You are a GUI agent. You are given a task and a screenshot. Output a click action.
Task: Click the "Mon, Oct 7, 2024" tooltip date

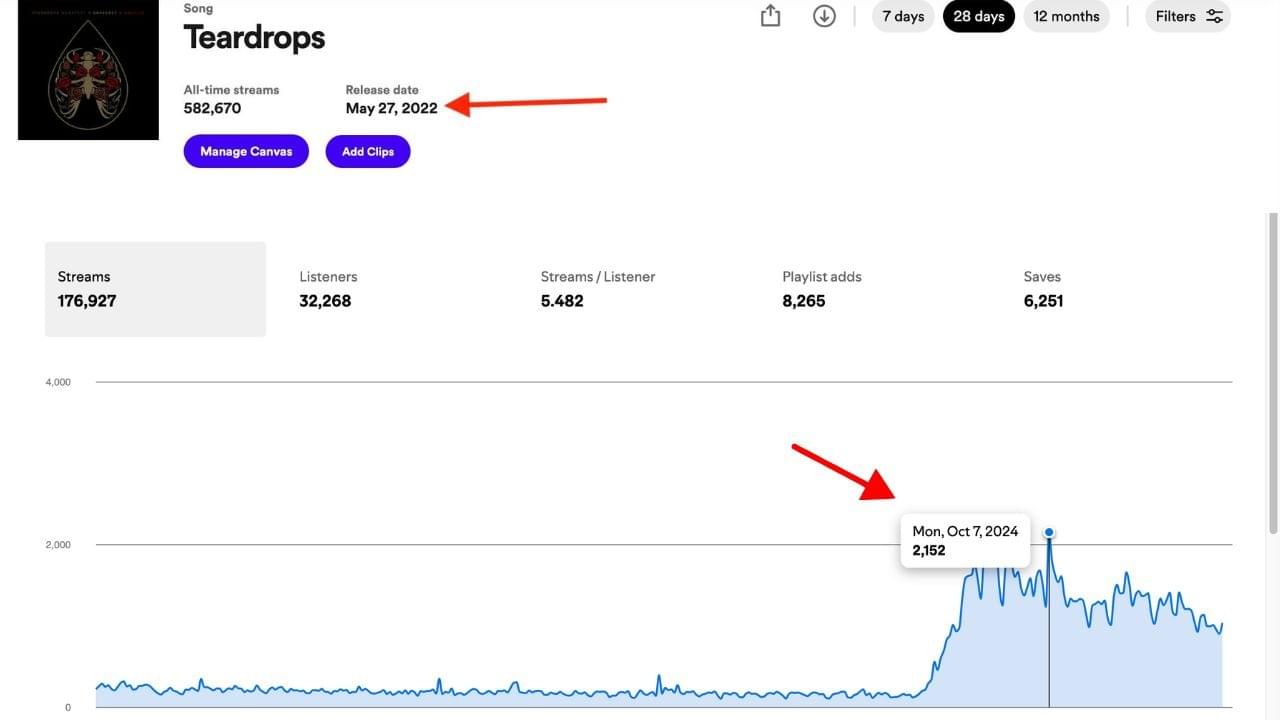965,531
